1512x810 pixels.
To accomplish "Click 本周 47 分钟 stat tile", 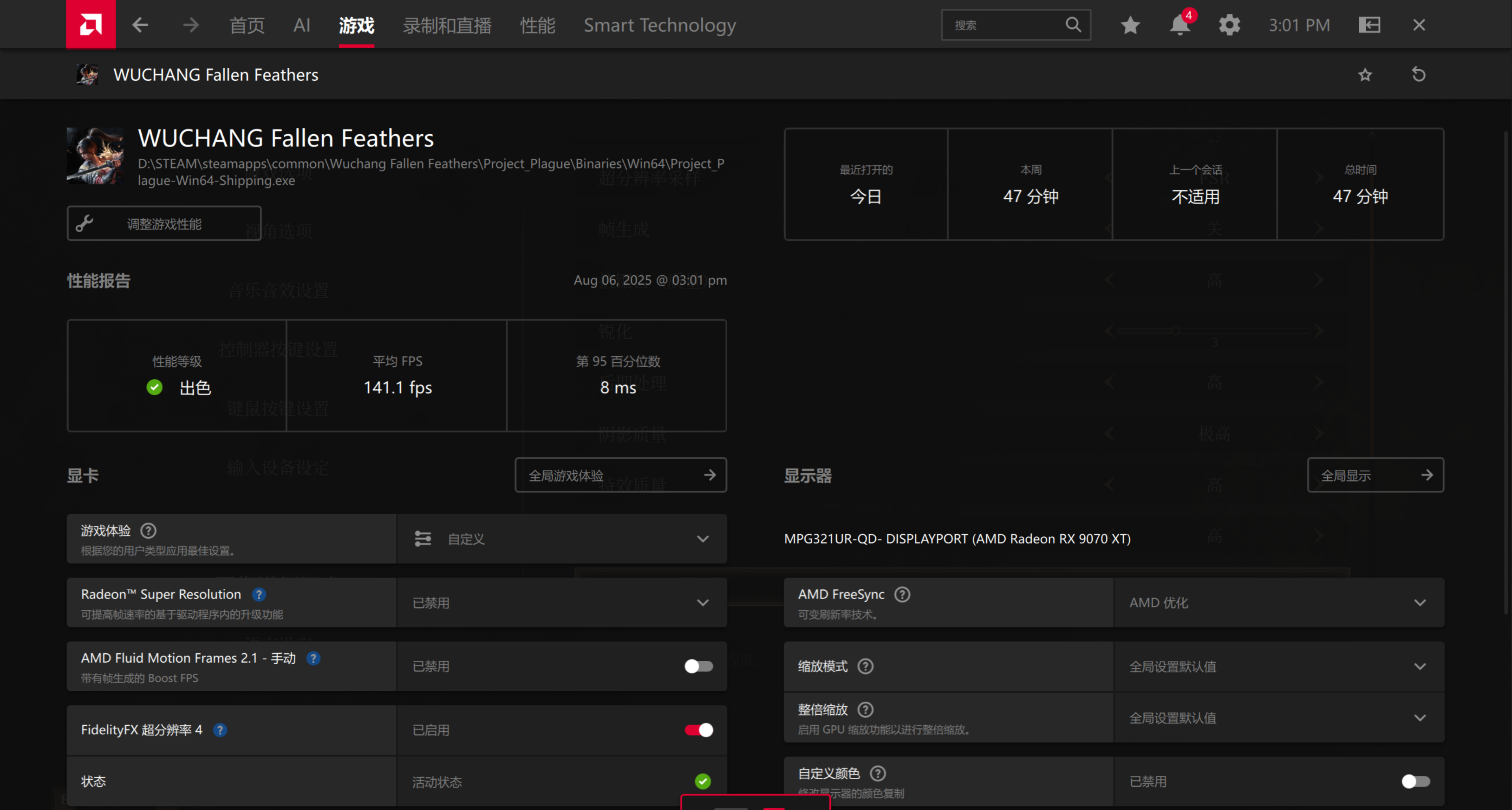I will click(x=1030, y=184).
